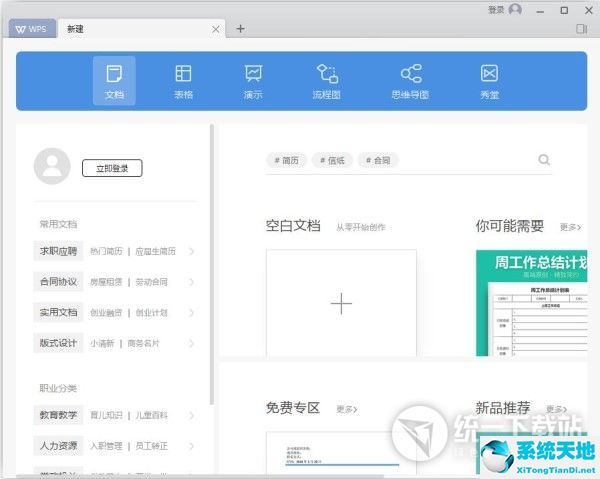This screenshot has height=479, width=600.
Task: Select the 文档 document type icon
Action: point(114,81)
